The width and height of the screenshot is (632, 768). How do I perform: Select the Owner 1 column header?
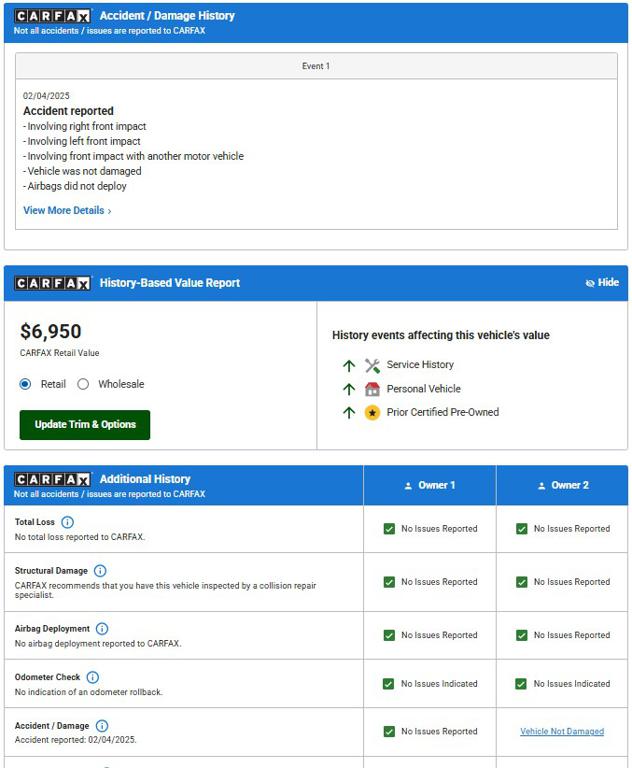click(x=430, y=485)
